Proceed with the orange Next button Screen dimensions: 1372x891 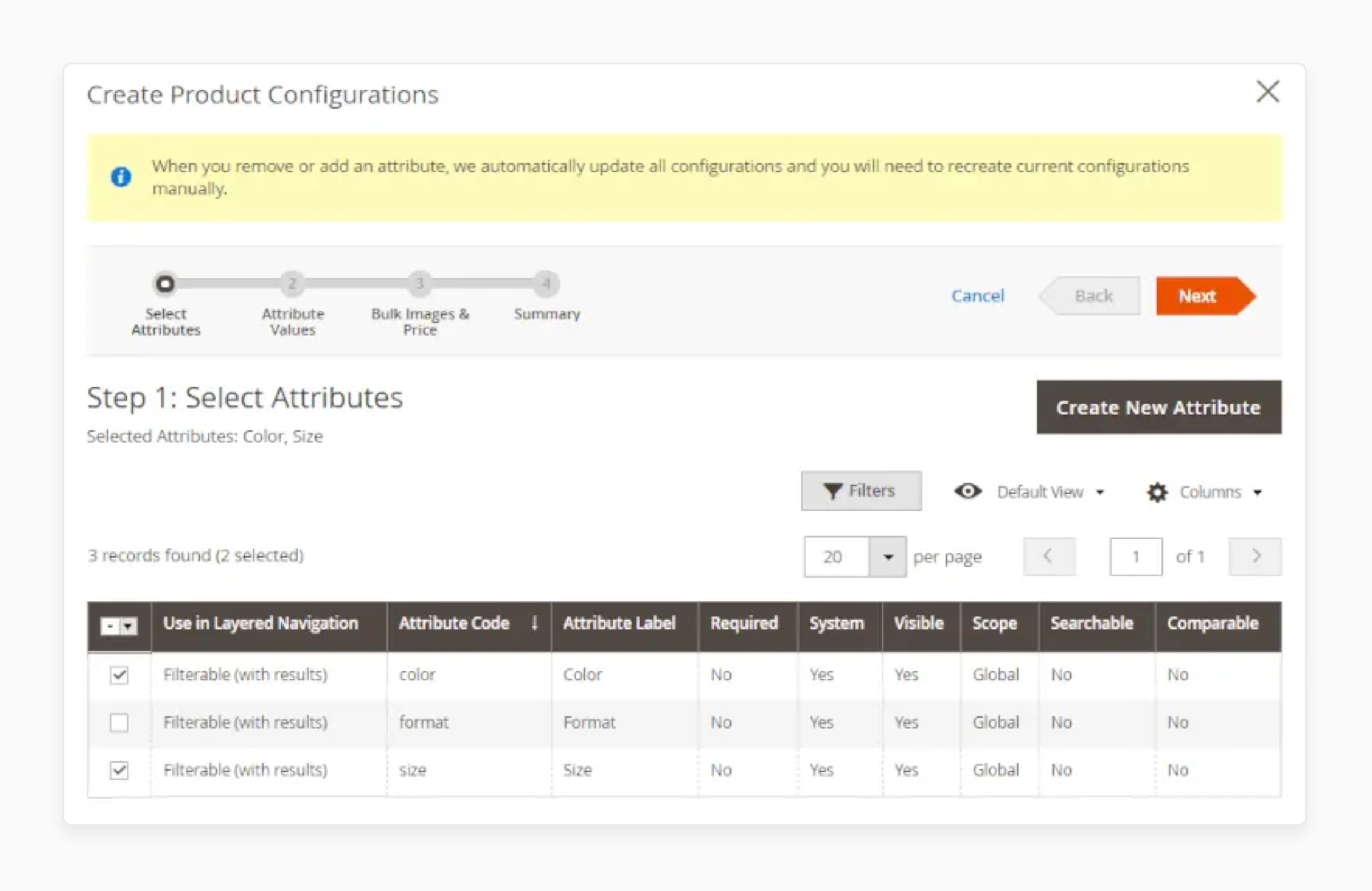click(1205, 296)
